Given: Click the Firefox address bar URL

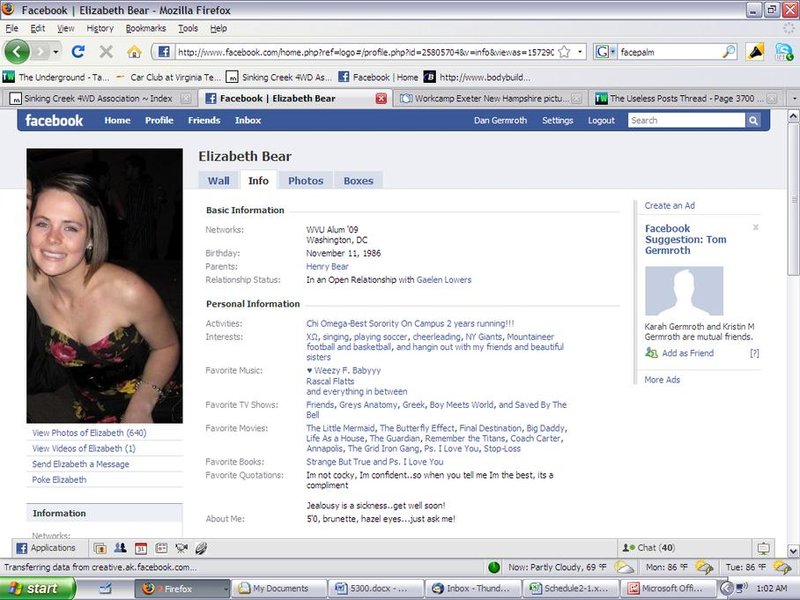Looking at the screenshot, I should (x=364, y=52).
